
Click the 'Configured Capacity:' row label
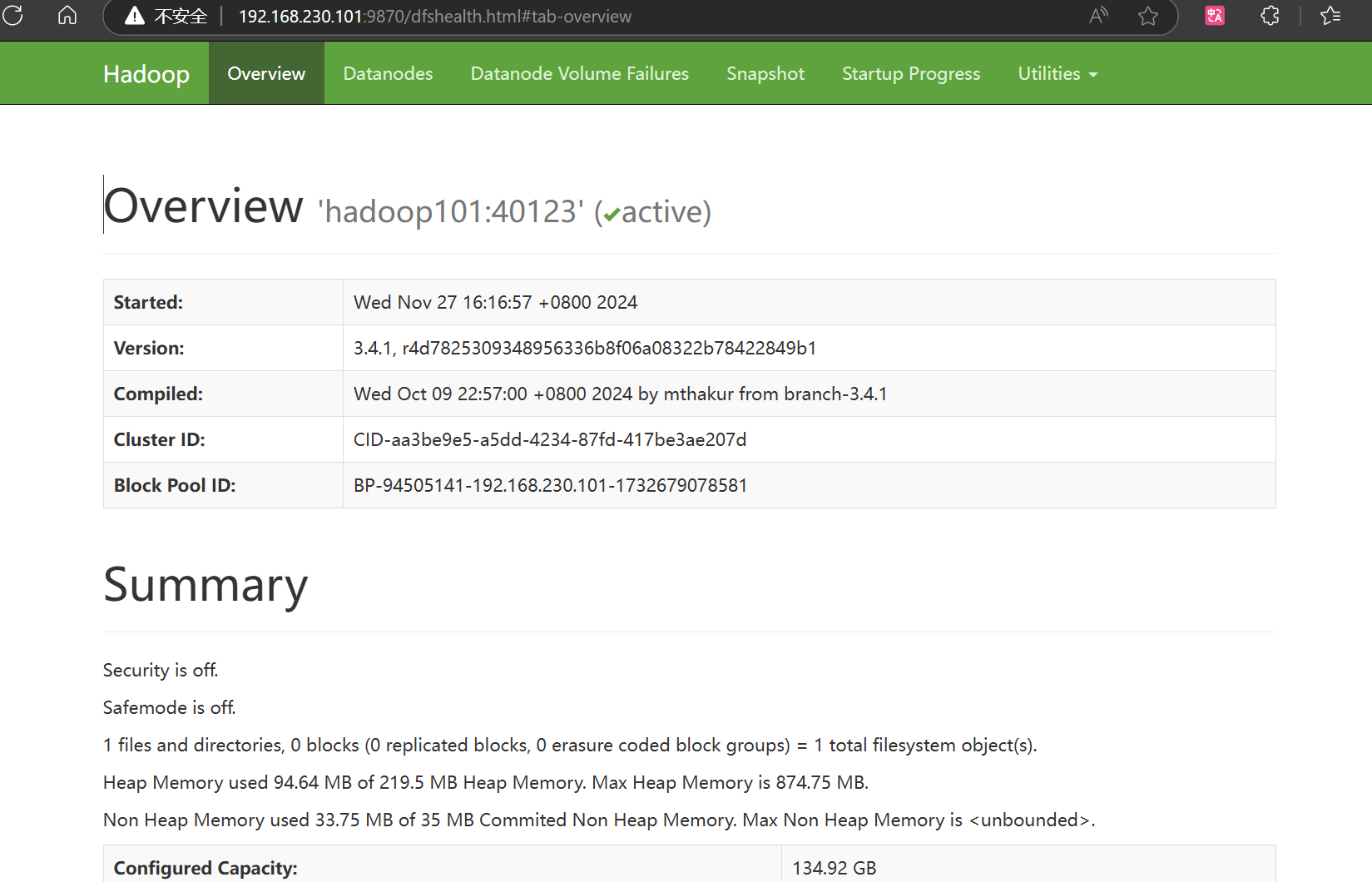click(206, 868)
